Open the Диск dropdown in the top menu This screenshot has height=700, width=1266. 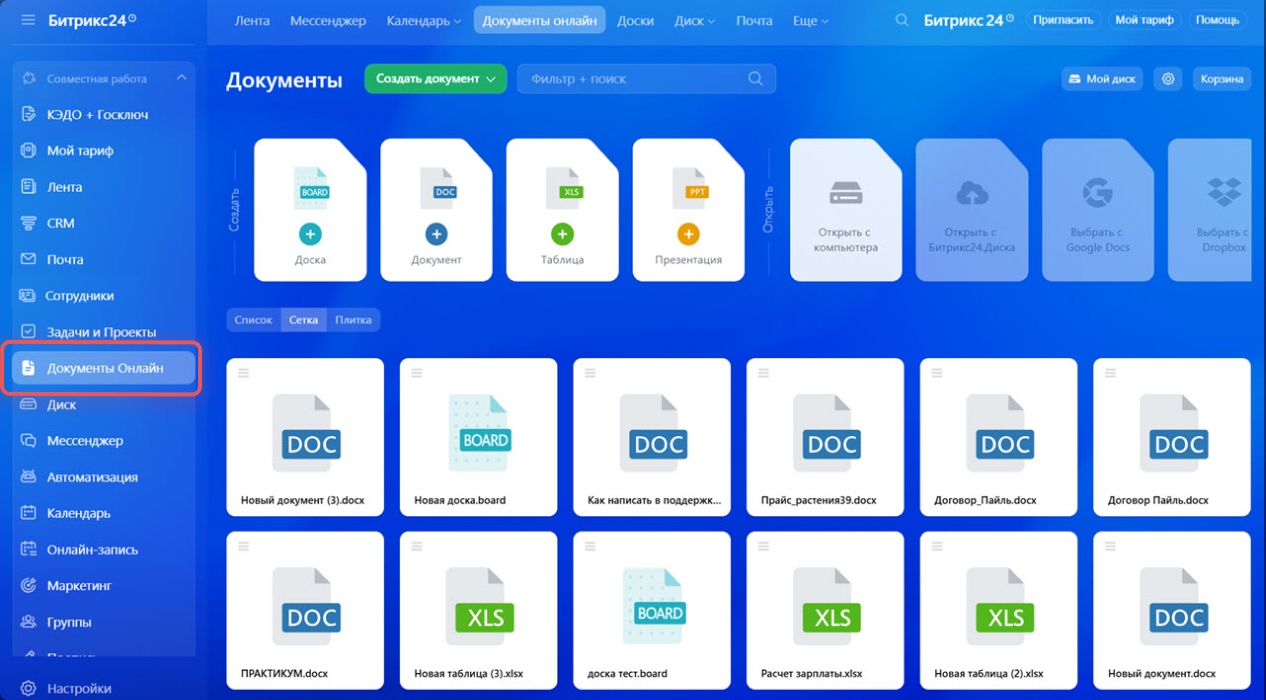[695, 20]
